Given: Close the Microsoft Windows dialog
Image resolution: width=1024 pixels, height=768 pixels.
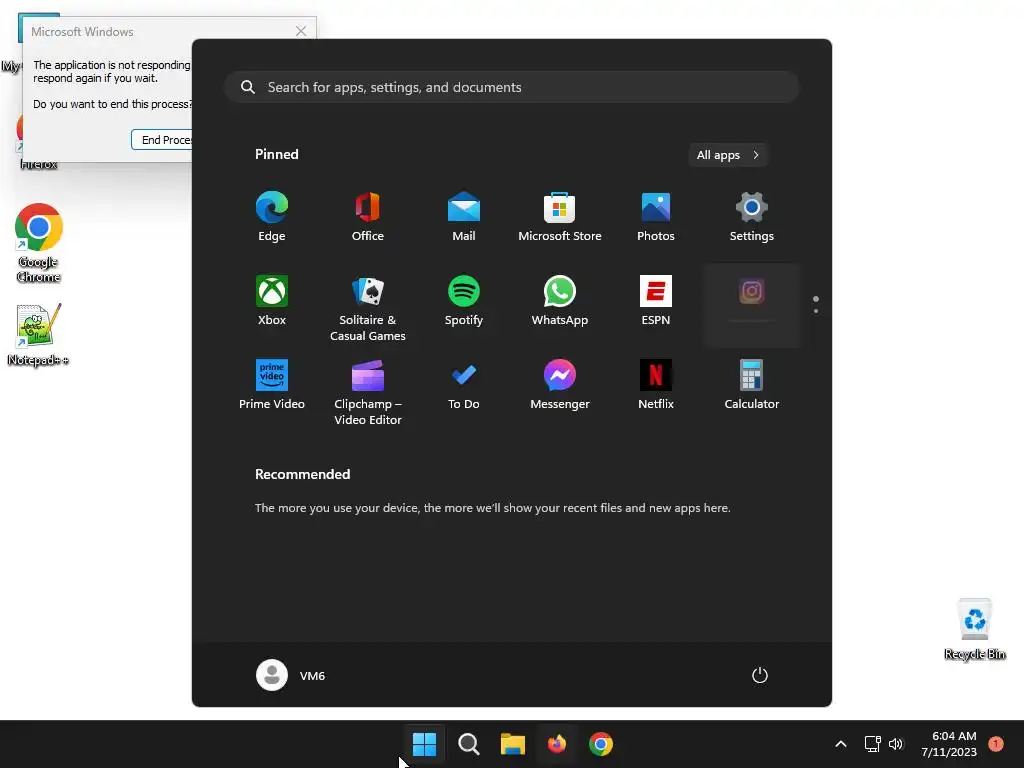Looking at the screenshot, I should click(301, 31).
